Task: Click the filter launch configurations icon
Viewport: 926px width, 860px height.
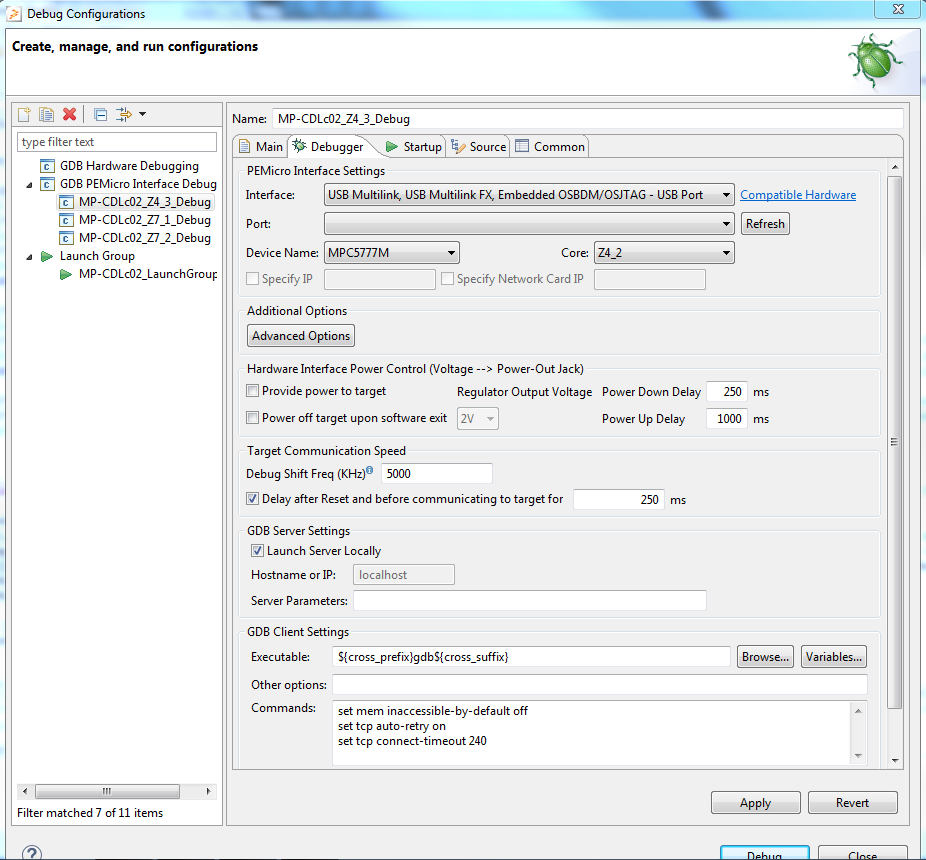Action: click(123, 114)
